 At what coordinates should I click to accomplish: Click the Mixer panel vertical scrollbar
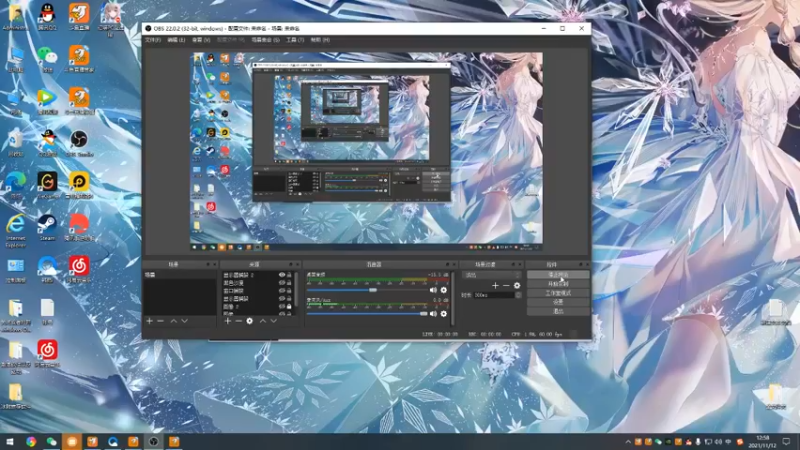point(453,298)
